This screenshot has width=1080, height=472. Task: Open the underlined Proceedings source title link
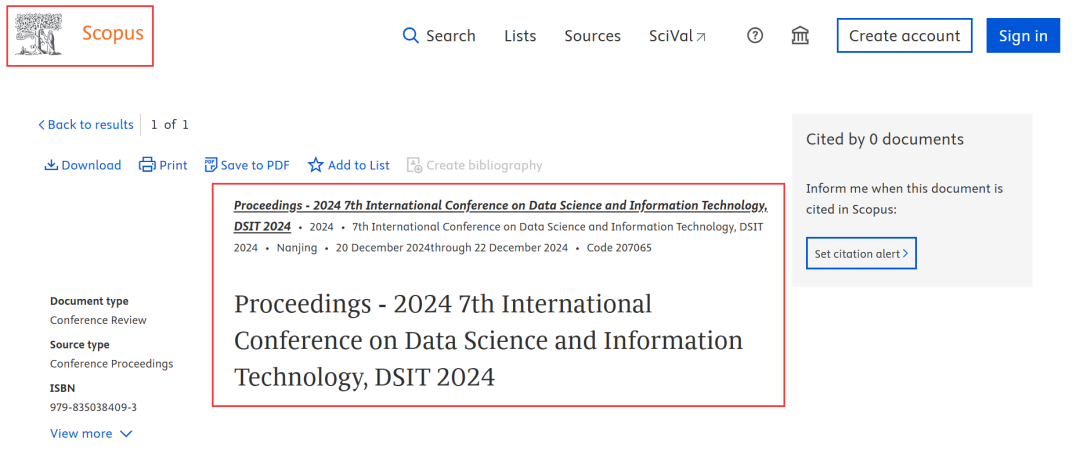coord(500,206)
